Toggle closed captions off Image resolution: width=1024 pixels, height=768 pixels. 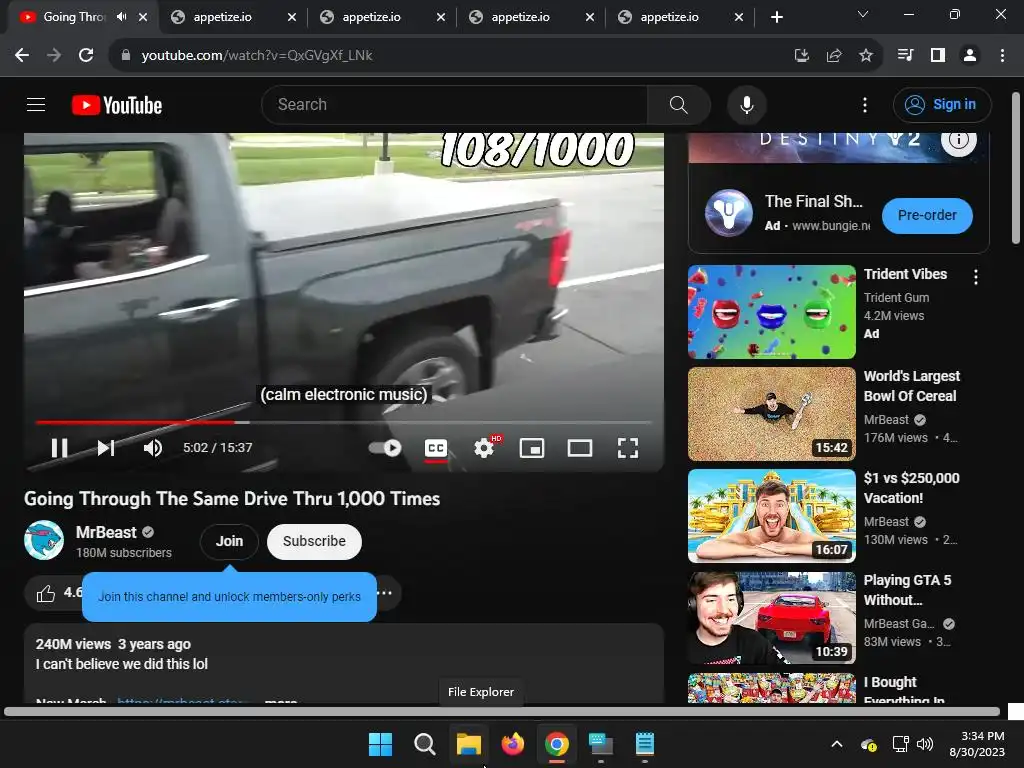coord(436,448)
